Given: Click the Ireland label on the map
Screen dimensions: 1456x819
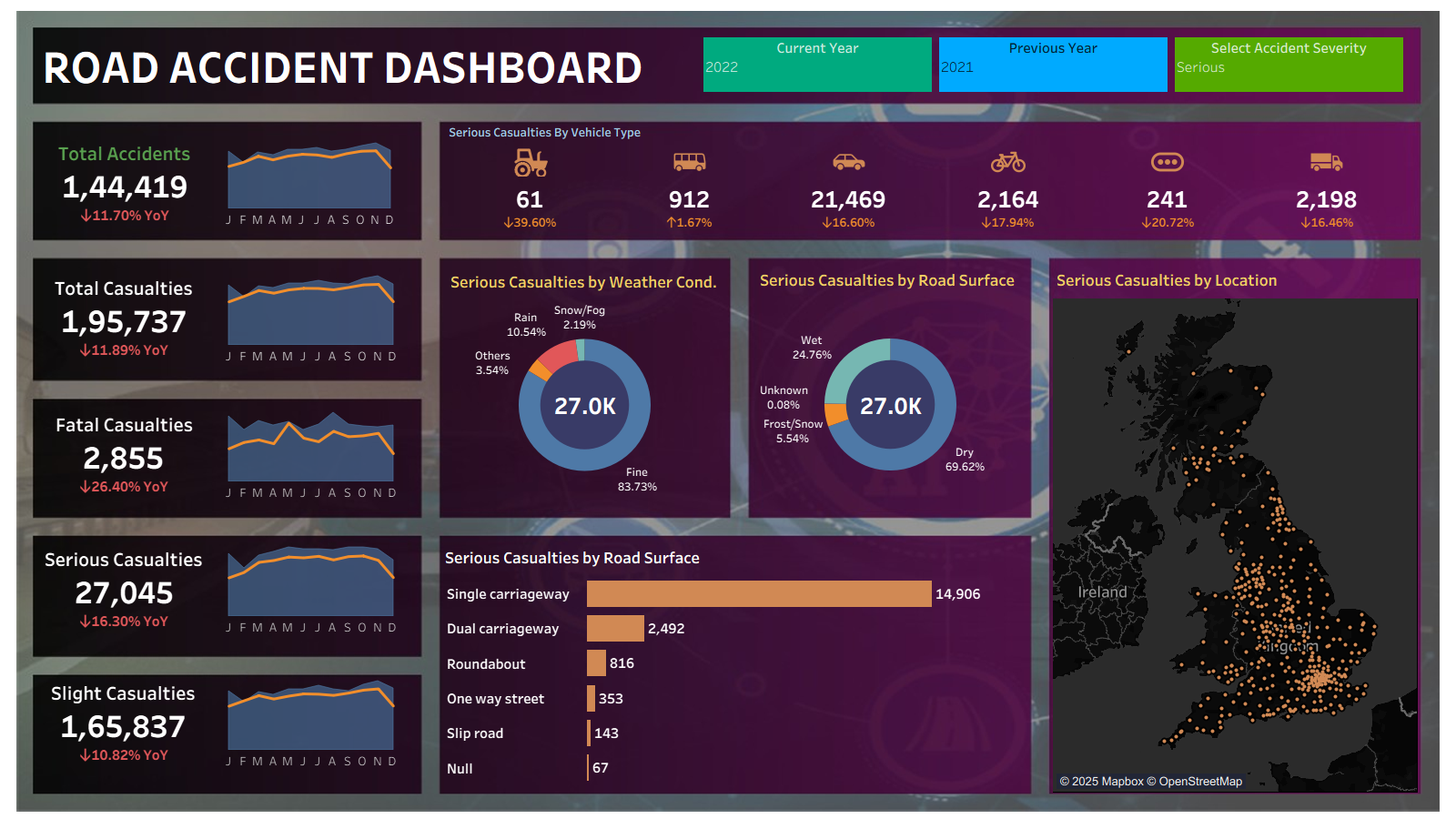Looking at the screenshot, I should (1103, 592).
